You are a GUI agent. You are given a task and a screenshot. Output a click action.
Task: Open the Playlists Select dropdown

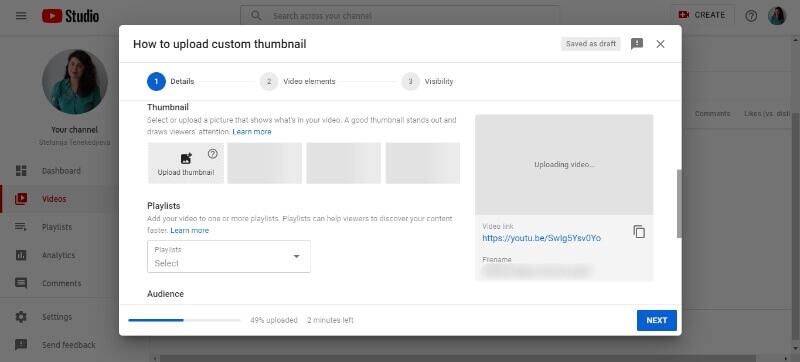229,256
